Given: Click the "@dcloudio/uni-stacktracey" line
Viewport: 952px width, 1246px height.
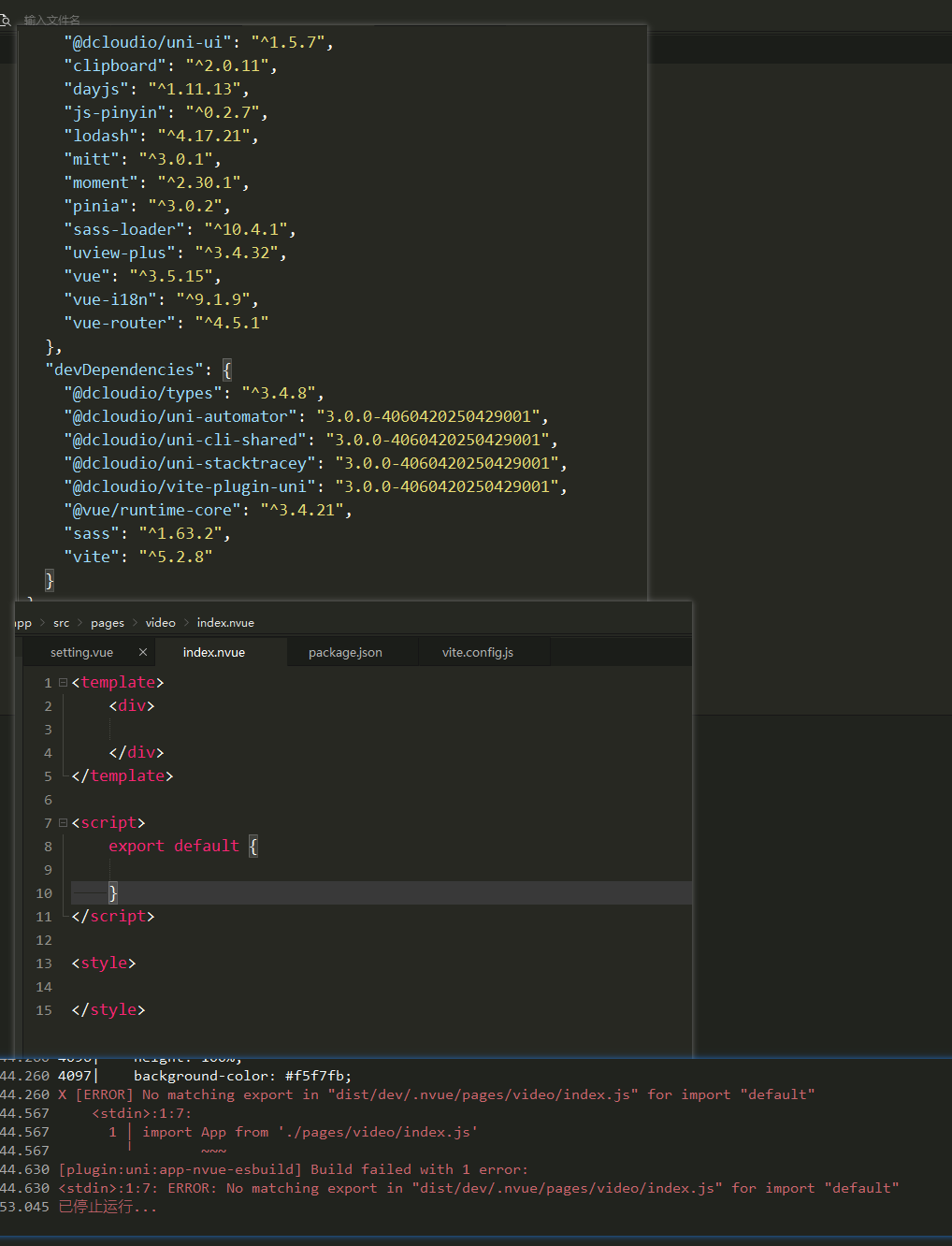Looking at the screenshot, I should (x=315, y=463).
